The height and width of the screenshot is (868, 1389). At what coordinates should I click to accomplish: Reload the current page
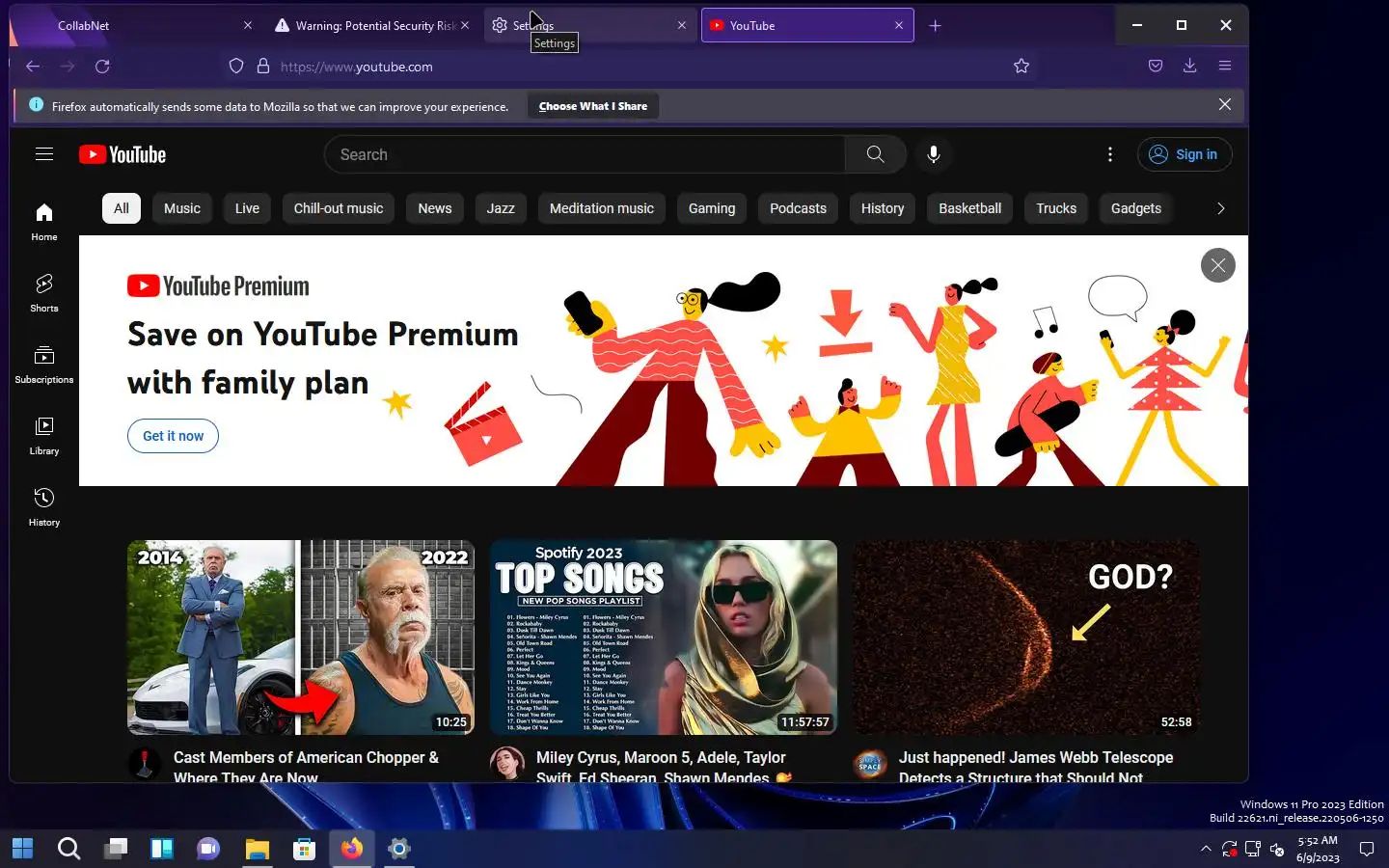(102, 67)
